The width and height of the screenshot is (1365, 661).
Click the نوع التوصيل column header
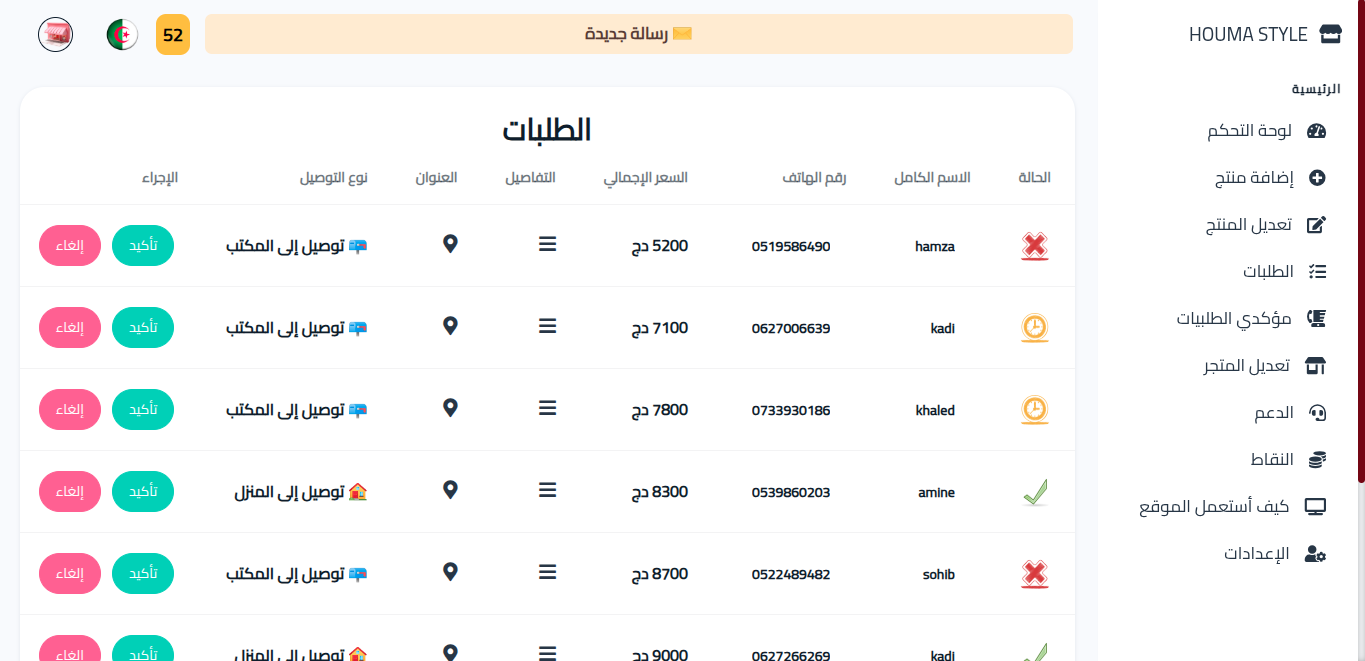tap(333, 177)
